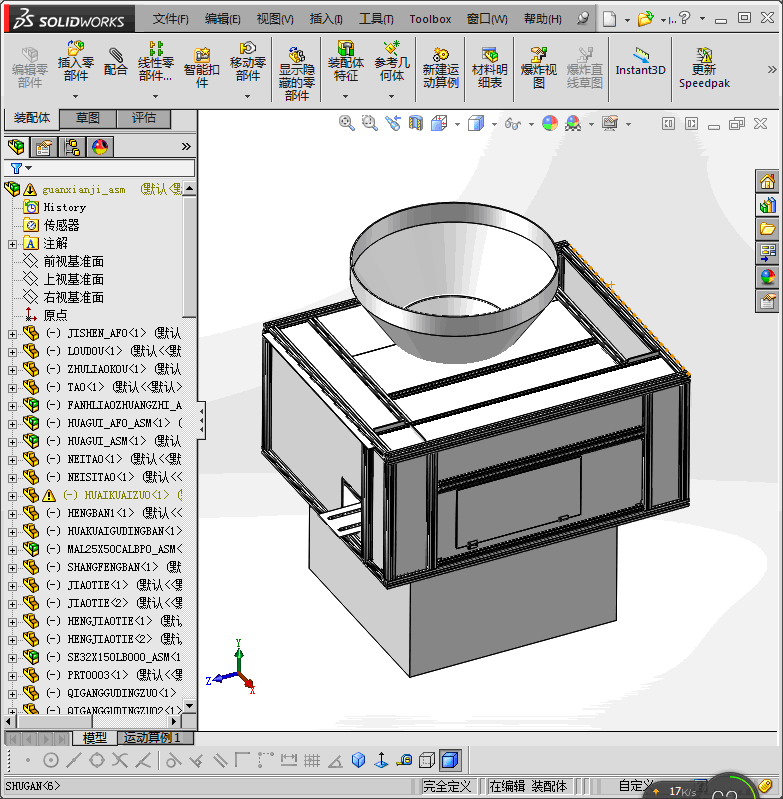Toggle grid snap icon in sketch bar
Viewport: 783px width, 799px height.
click(x=312, y=761)
